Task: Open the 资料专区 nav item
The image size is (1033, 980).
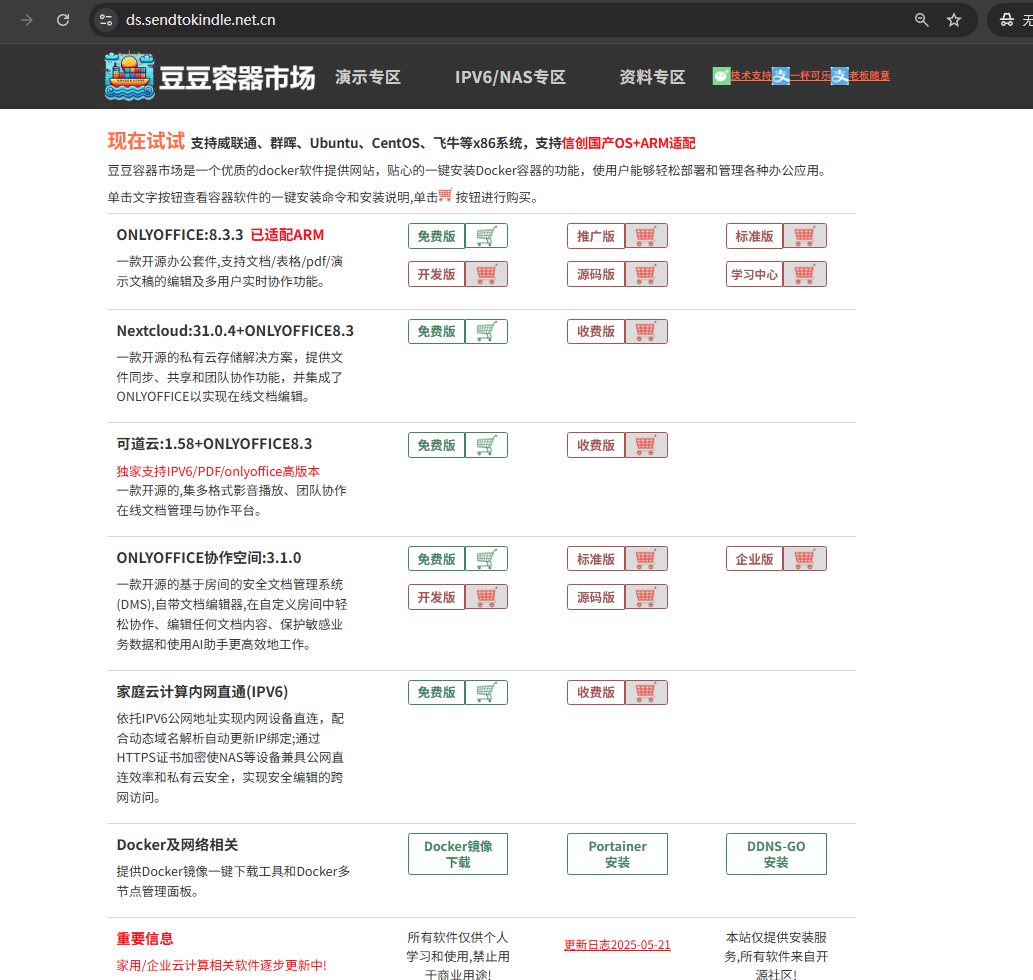Action: click(652, 77)
